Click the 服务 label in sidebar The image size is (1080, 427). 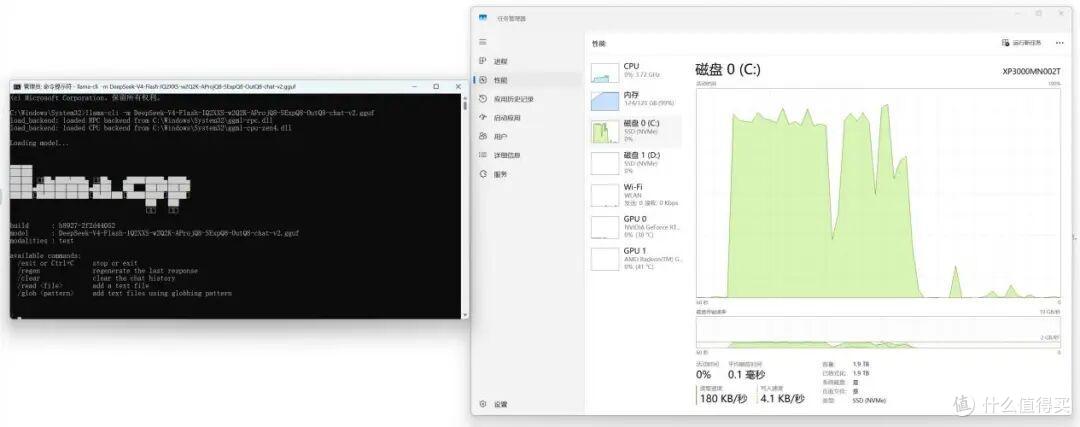click(501, 174)
